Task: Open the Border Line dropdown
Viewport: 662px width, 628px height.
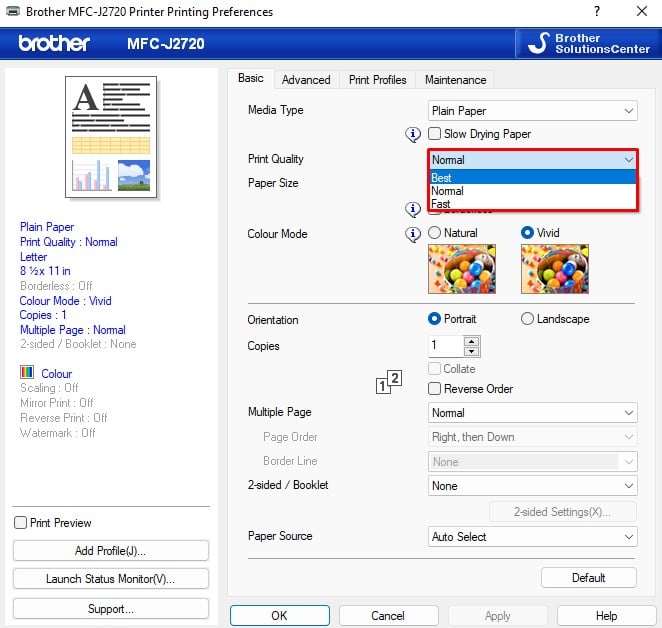Action: pos(532,462)
